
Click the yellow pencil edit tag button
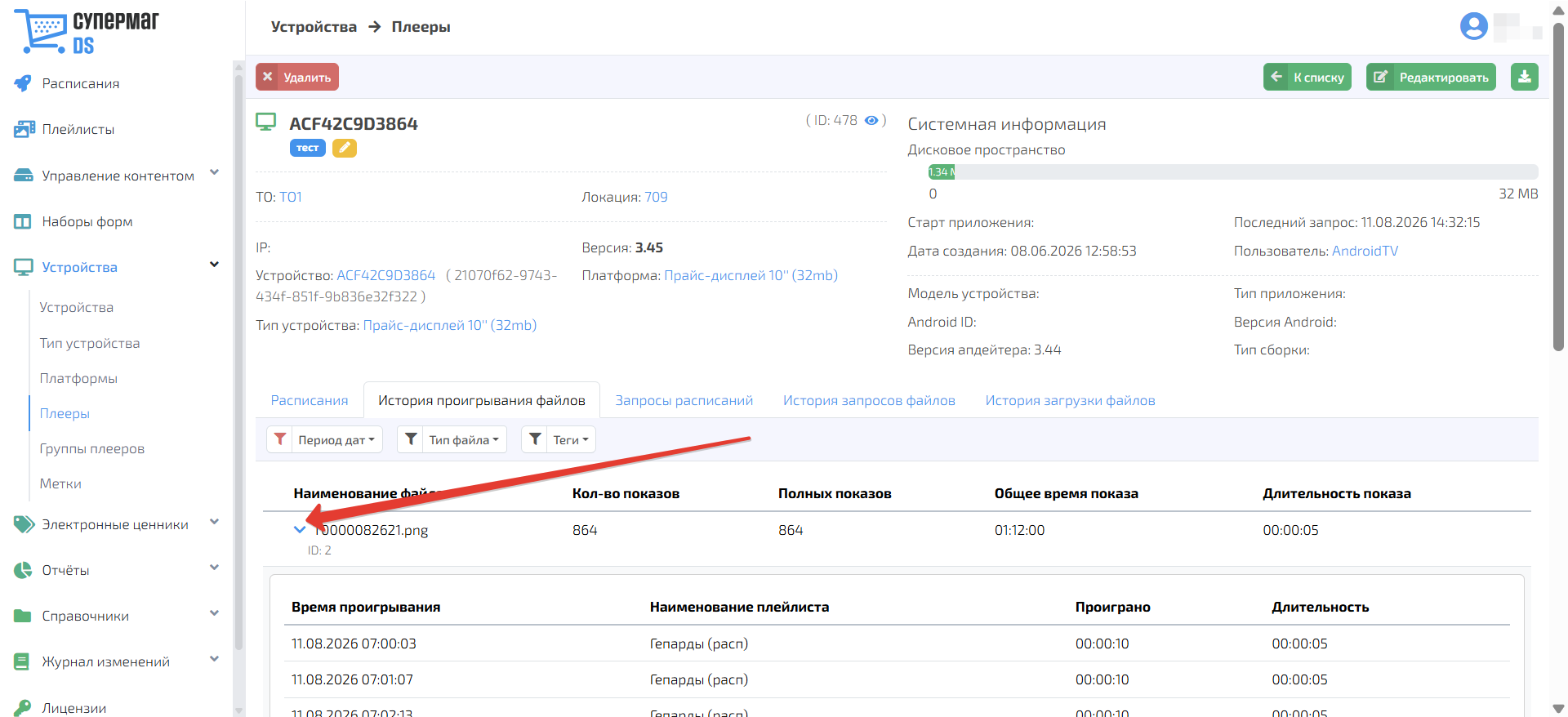coord(345,148)
